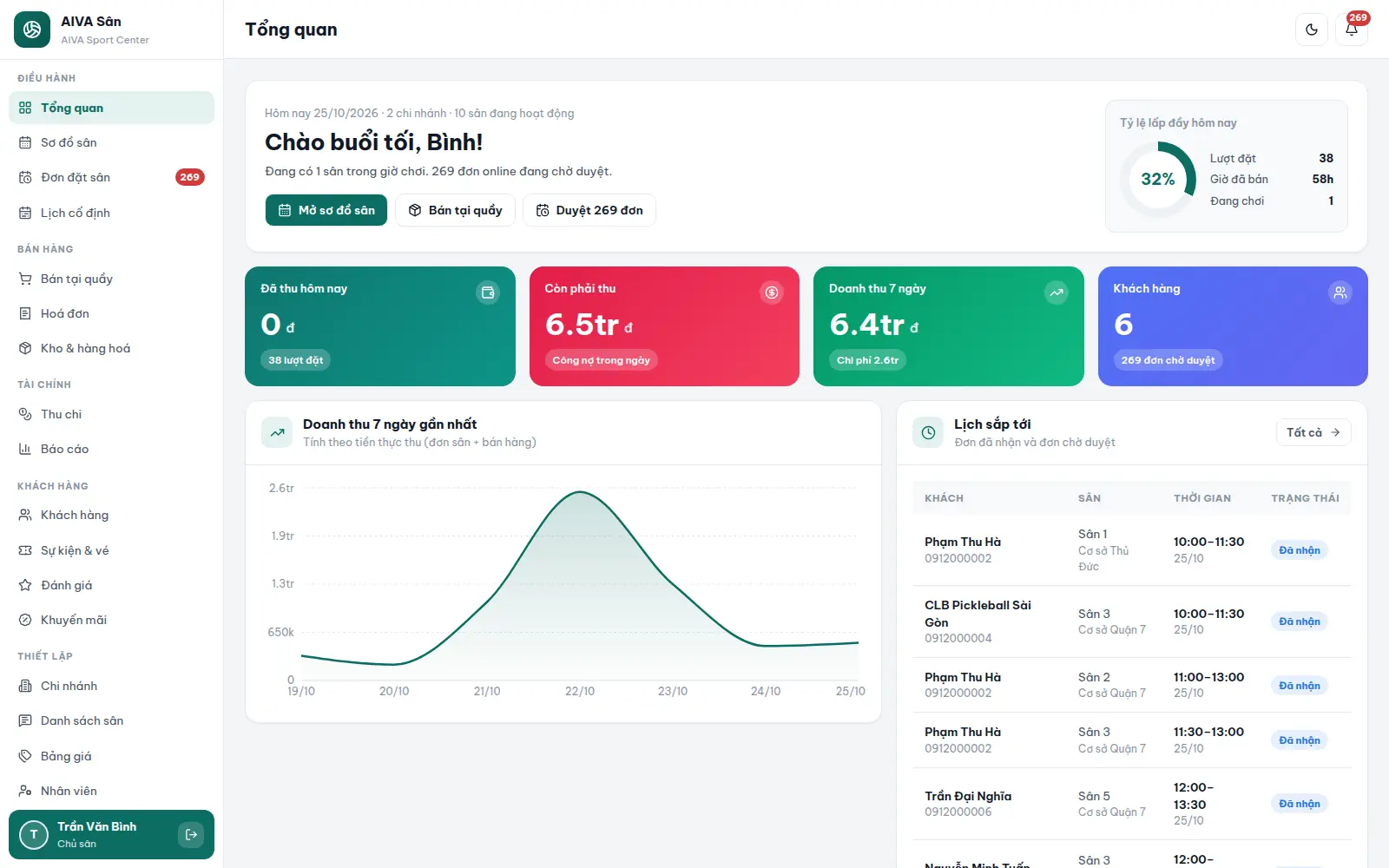Screen dimensions: 1389x868
Task: Open Tổng quan in sidebar
Action: (x=111, y=108)
